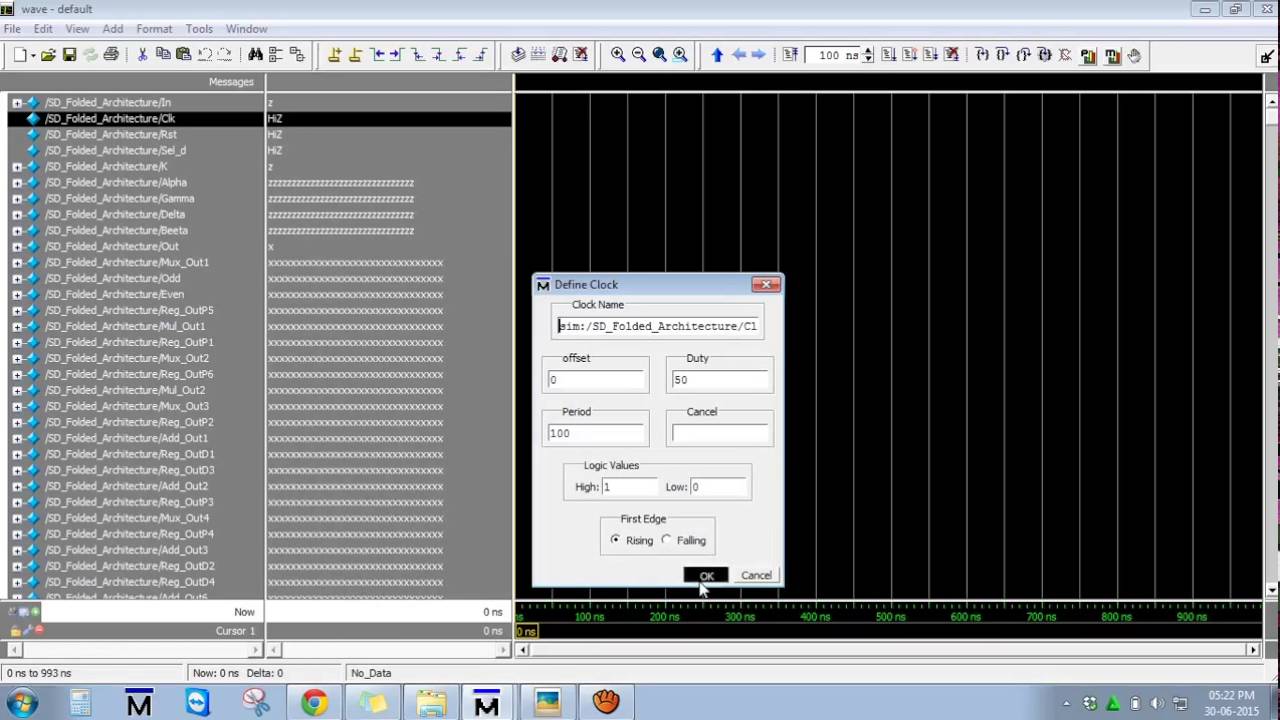
Task: Click the Delete Cursor toolbar icon
Action: (355, 55)
